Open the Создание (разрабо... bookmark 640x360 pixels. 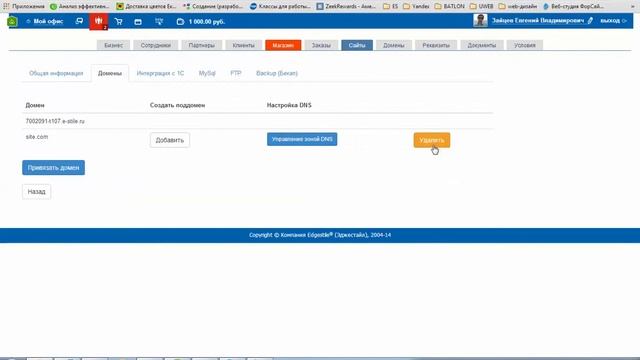point(213,6)
